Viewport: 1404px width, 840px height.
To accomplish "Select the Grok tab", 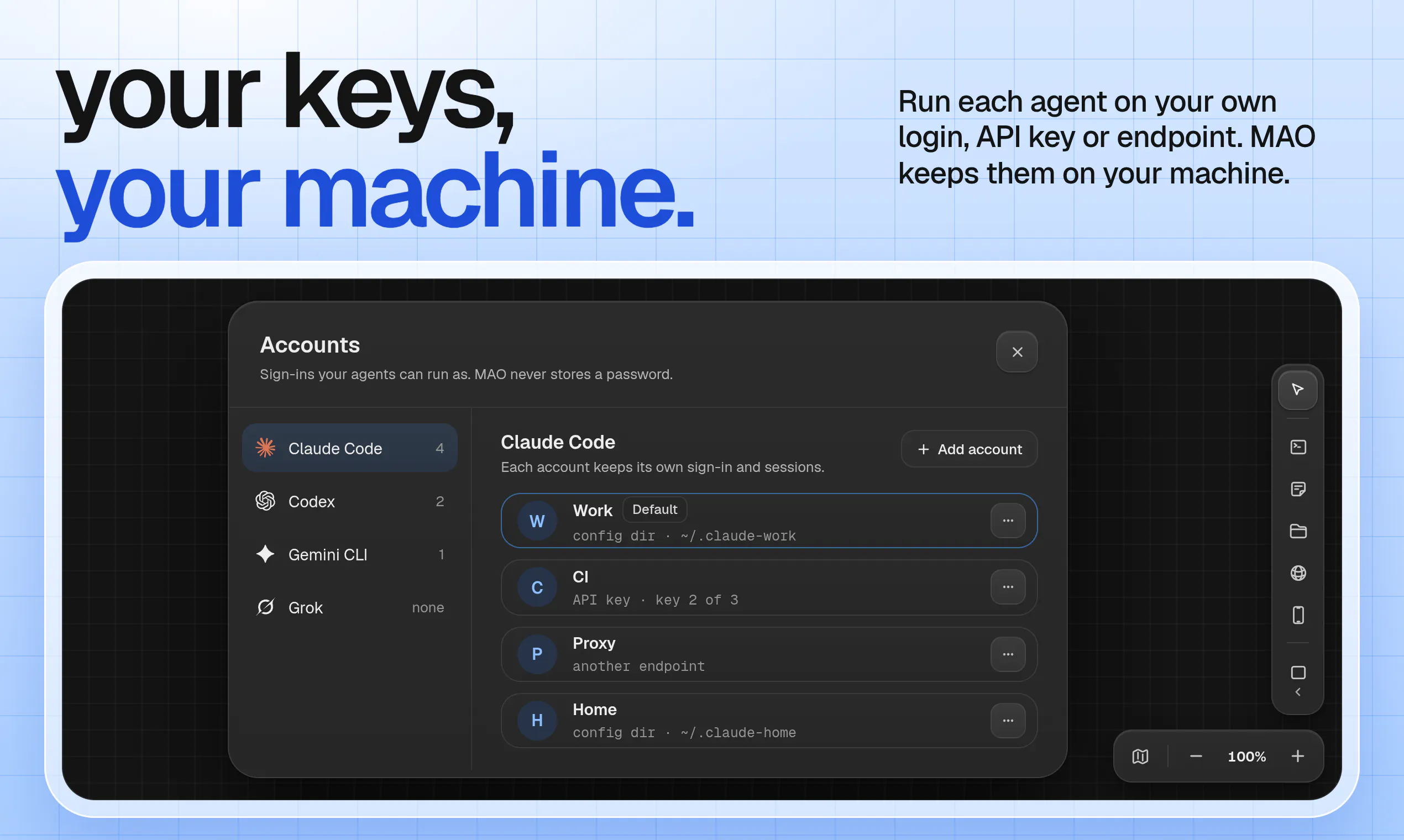I will [x=349, y=607].
